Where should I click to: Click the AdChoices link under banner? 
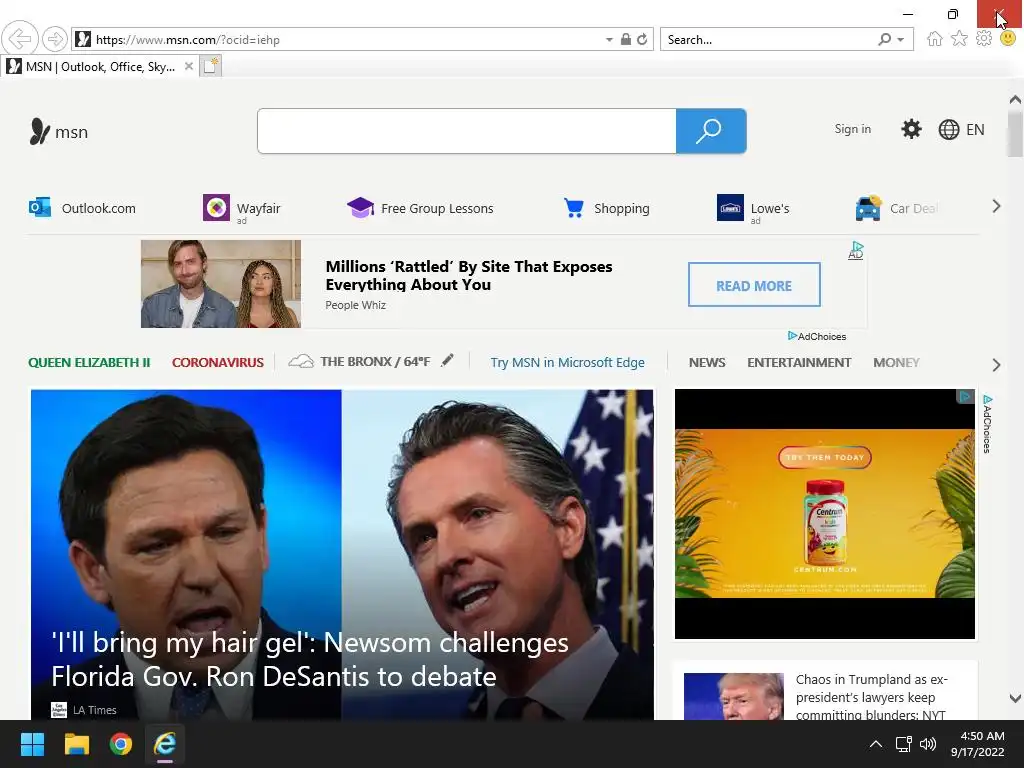click(x=817, y=336)
